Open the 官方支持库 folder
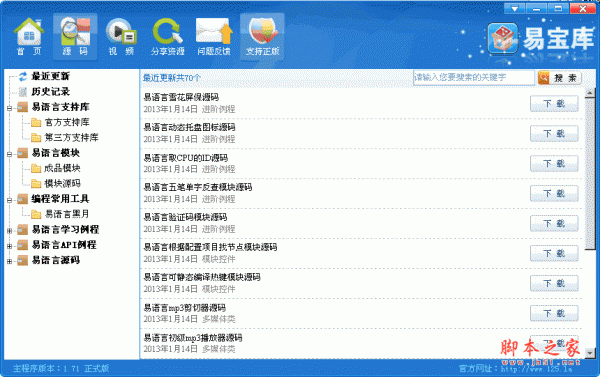This screenshot has height=377, width=600. [67, 122]
